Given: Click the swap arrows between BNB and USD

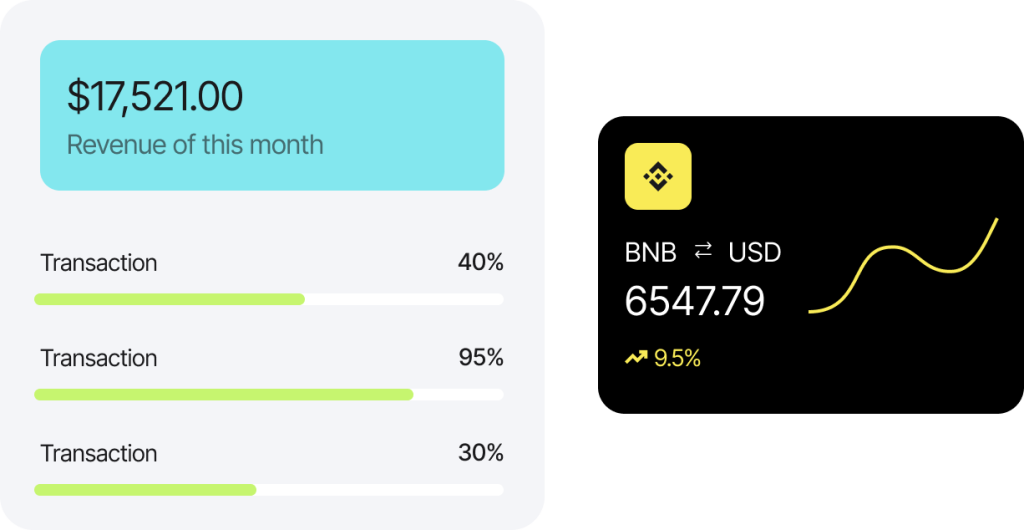Looking at the screenshot, I should [703, 251].
